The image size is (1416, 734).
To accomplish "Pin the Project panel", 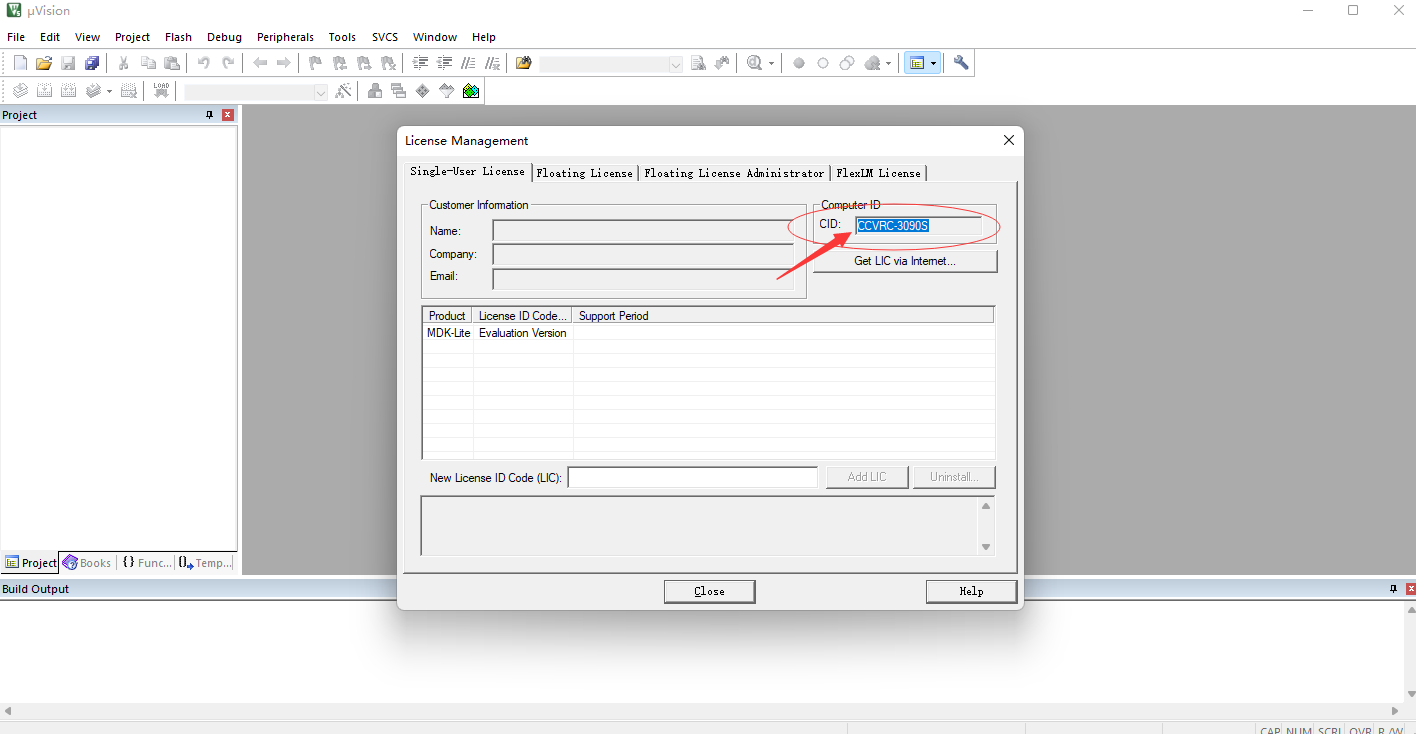I will point(209,115).
